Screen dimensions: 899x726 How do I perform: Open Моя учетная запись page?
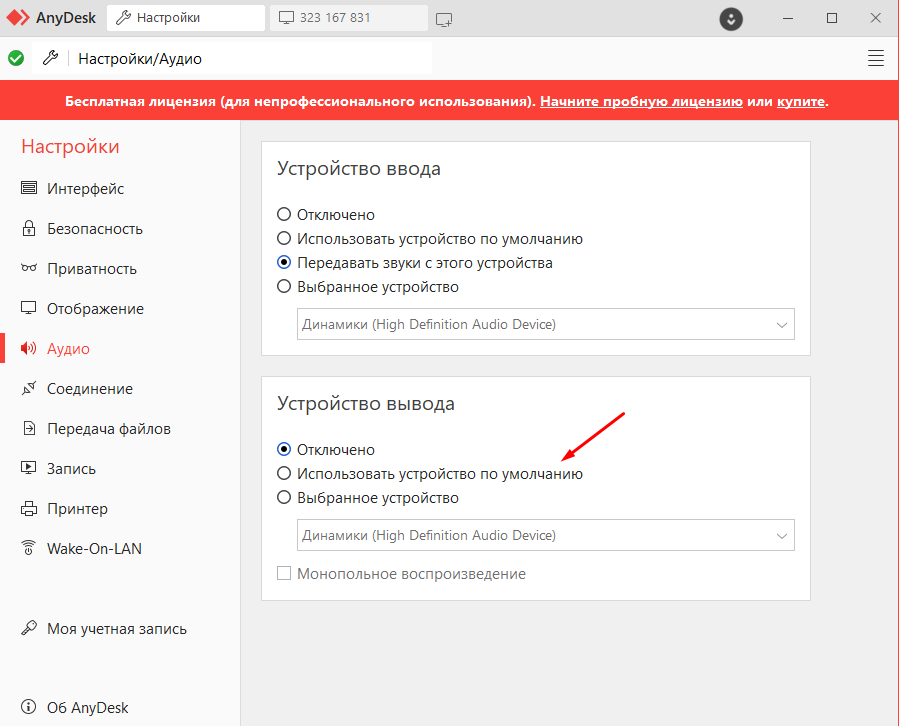[116, 629]
